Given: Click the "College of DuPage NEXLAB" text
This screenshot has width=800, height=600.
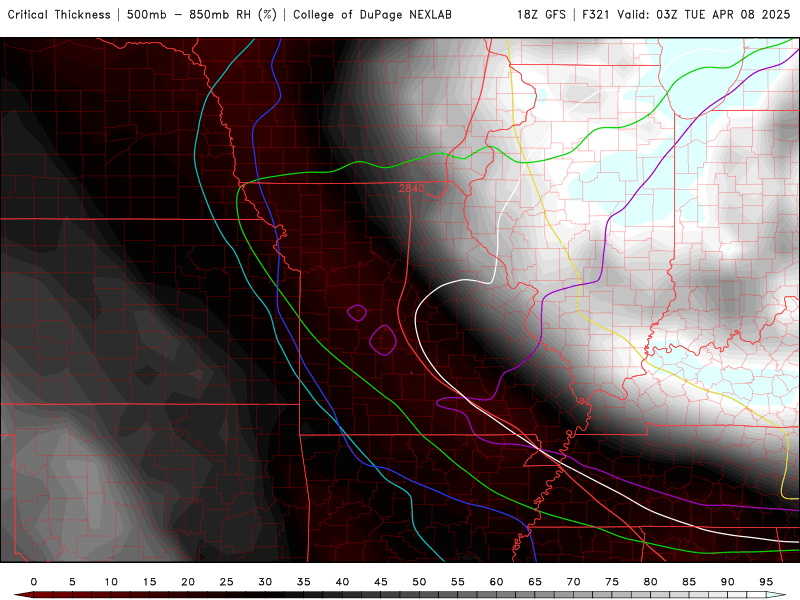Looking at the screenshot, I should [372, 15].
